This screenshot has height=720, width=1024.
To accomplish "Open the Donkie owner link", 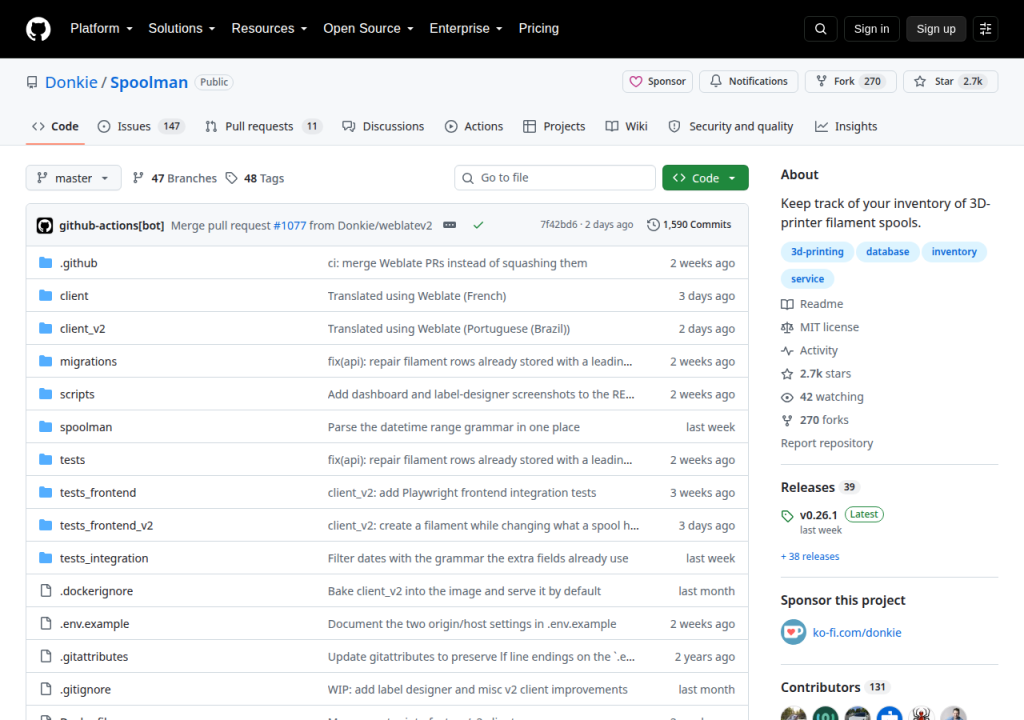I will pos(71,82).
